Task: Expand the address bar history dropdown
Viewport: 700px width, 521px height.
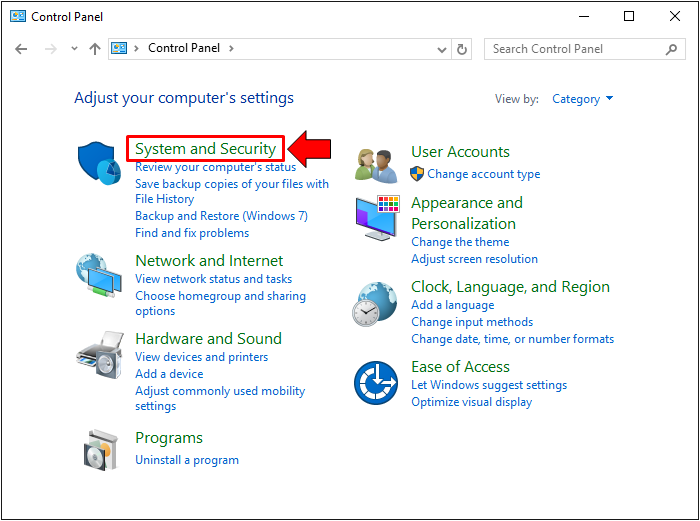Action: click(442, 49)
